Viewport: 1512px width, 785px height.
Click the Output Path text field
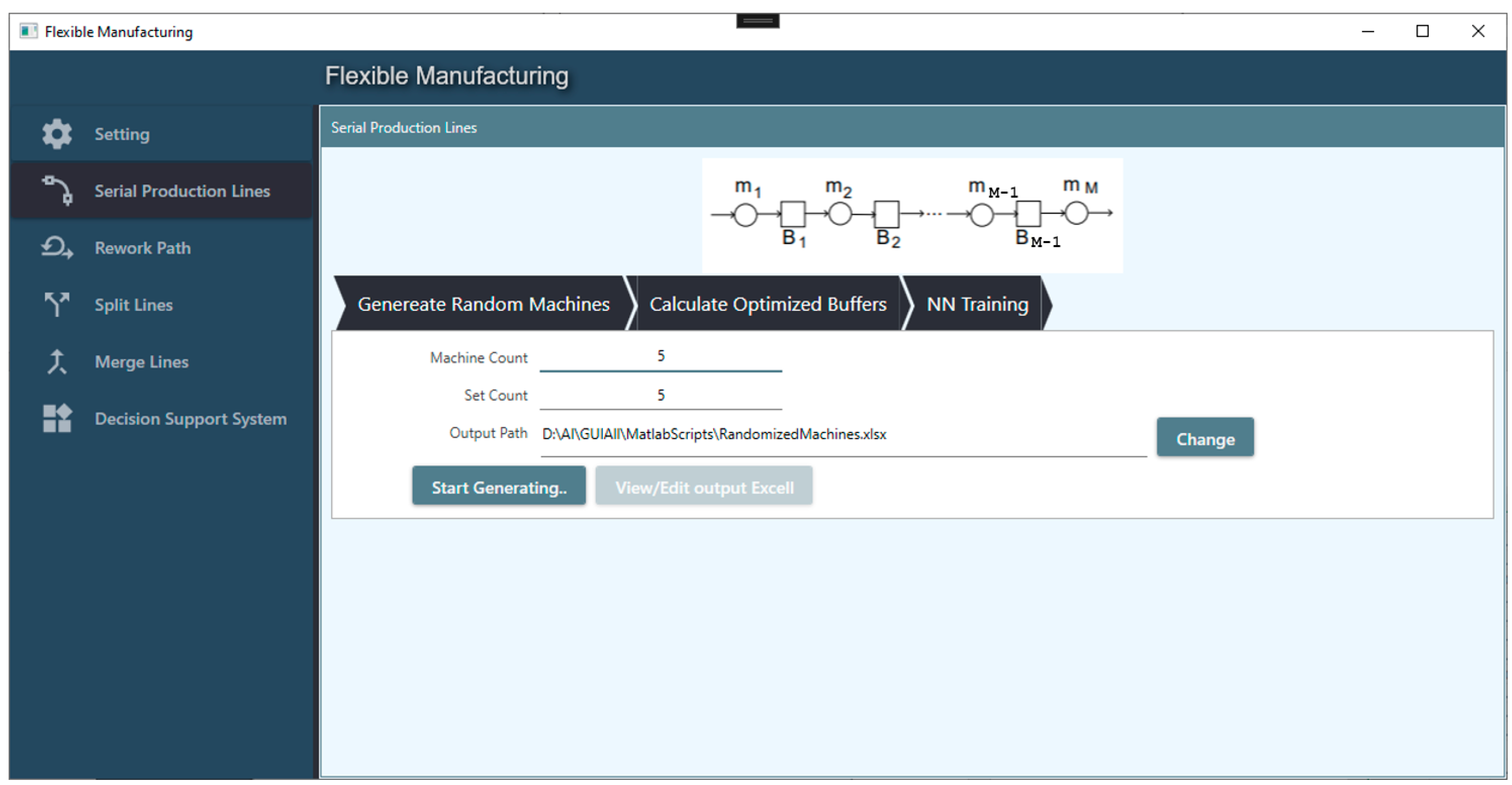[x=842, y=435]
